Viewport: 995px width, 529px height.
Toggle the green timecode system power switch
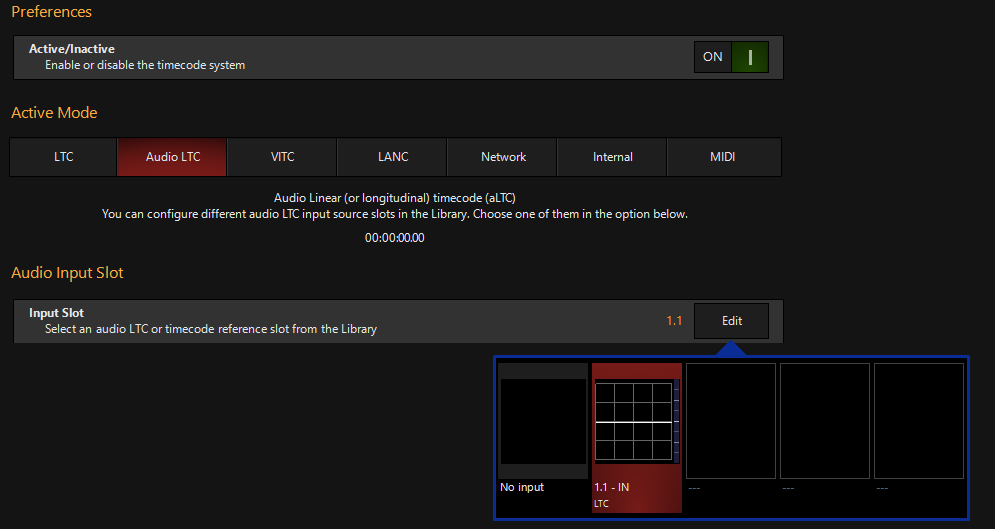point(750,57)
